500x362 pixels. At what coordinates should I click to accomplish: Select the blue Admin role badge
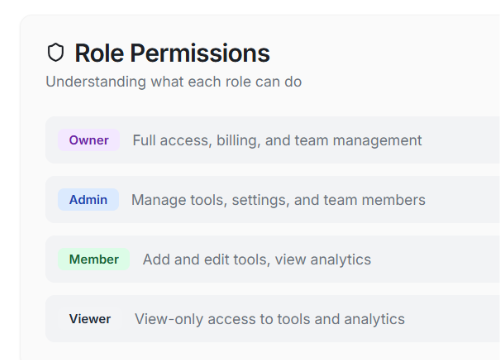tap(88, 200)
